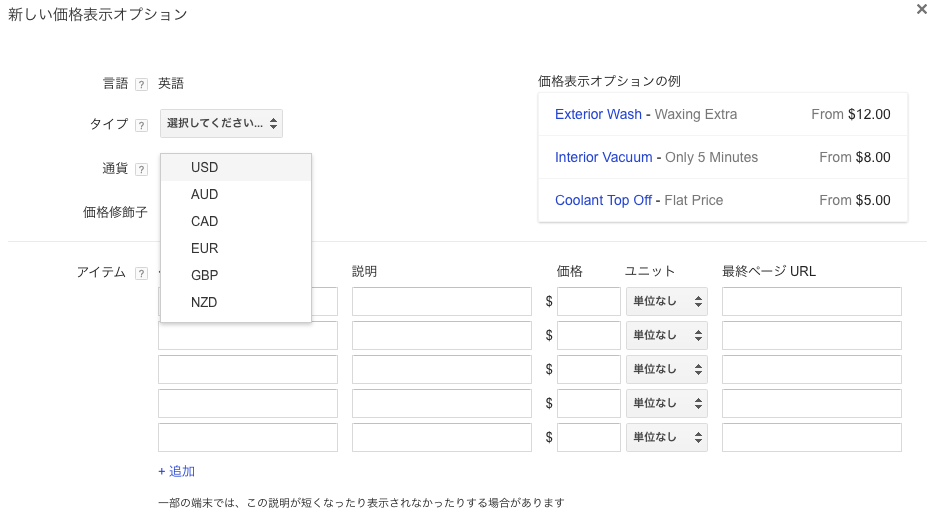The width and height of the screenshot is (934, 514).
Task: Open the タイプ dropdown 選択してください
Action: [221, 123]
